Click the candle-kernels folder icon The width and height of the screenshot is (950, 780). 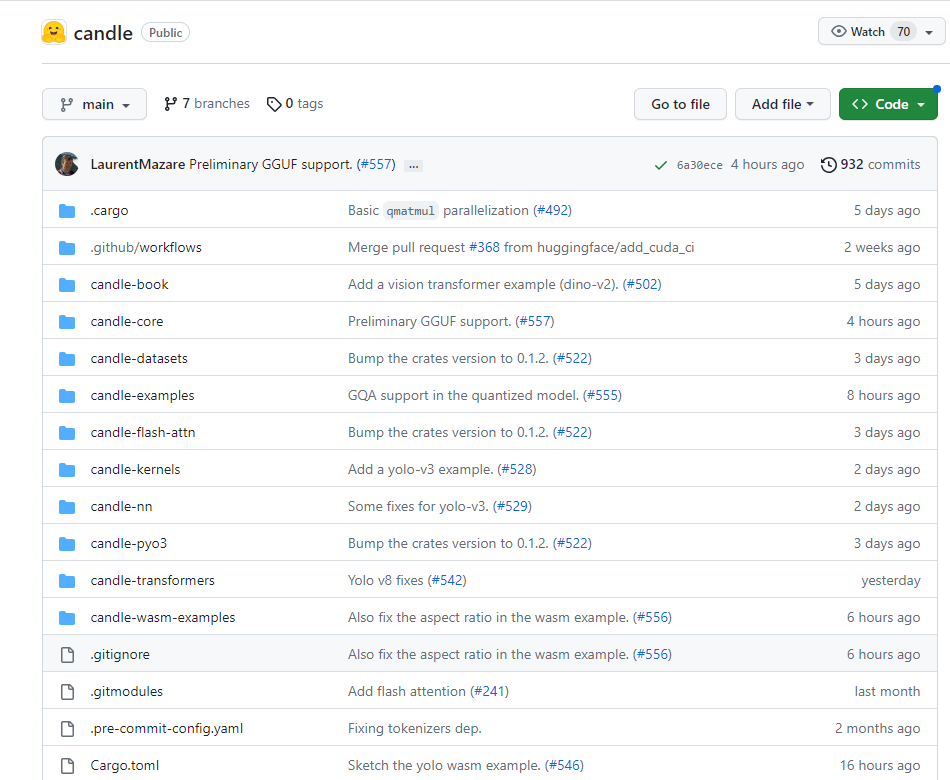tap(67, 470)
